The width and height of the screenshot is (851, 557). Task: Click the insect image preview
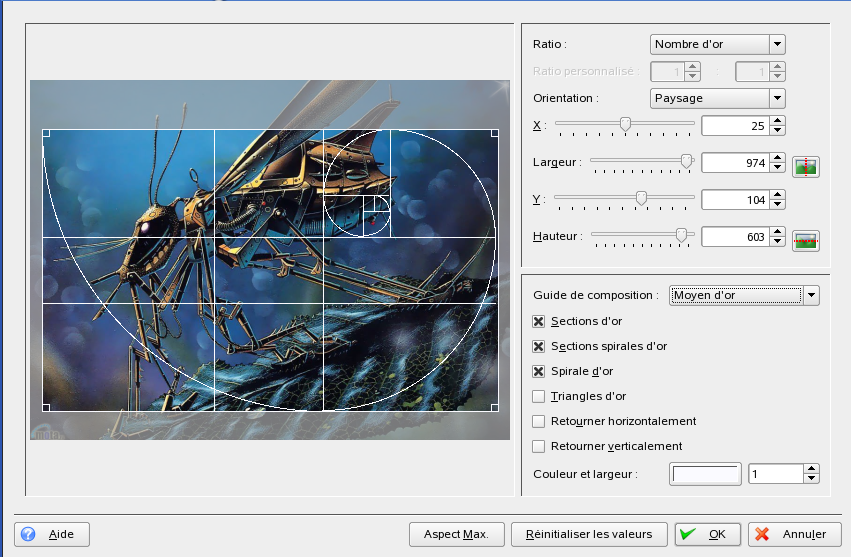(x=270, y=260)
